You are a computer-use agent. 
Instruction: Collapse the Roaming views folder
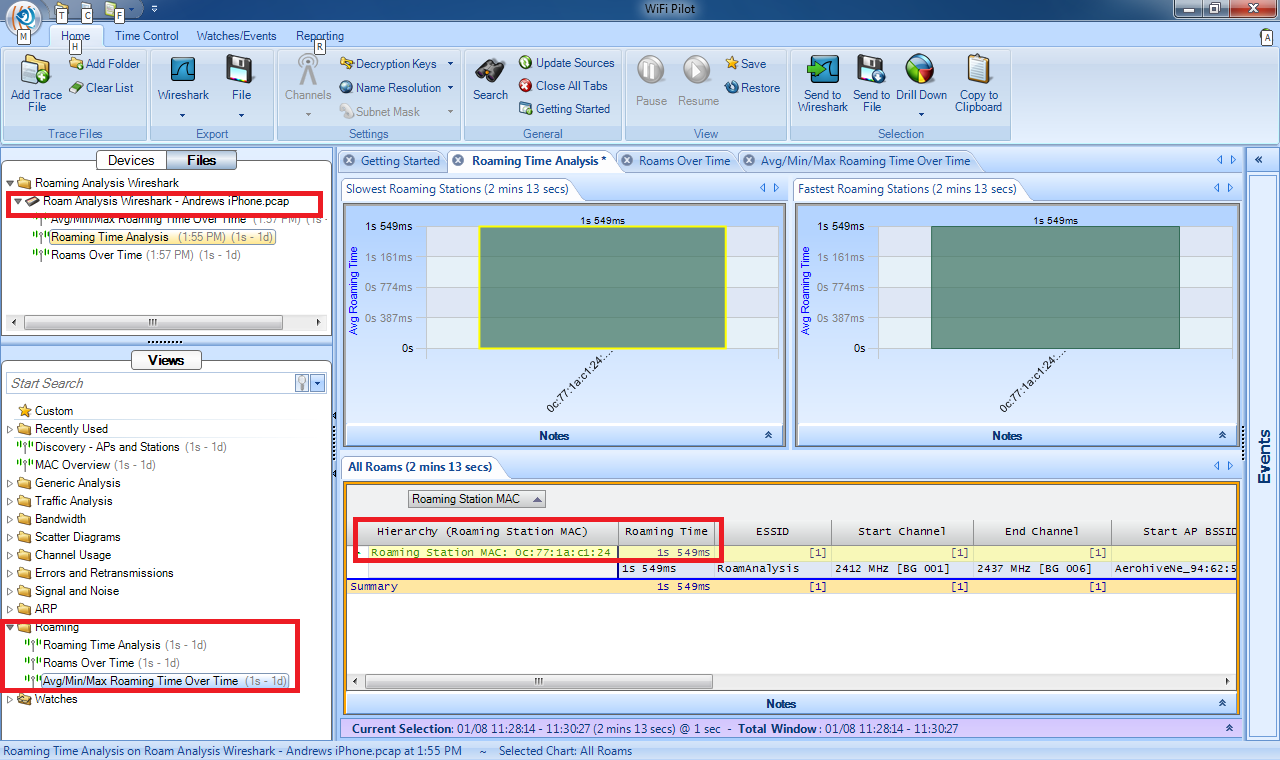[x=11, y=626]
